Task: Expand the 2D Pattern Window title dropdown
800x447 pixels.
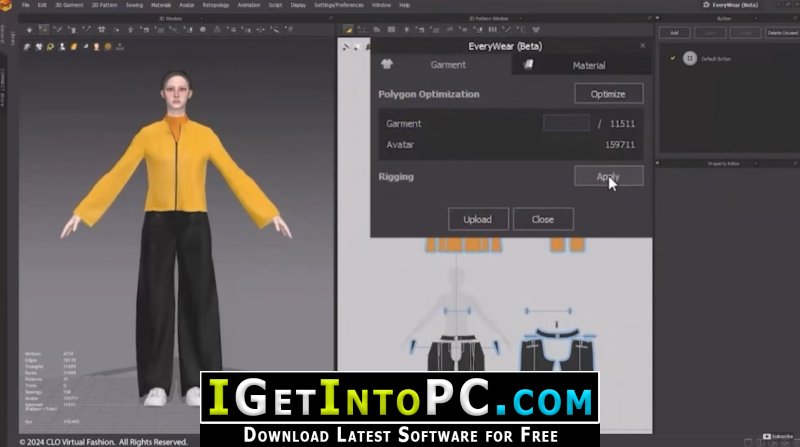Action: pyautogui.click(x=520, y=18)
